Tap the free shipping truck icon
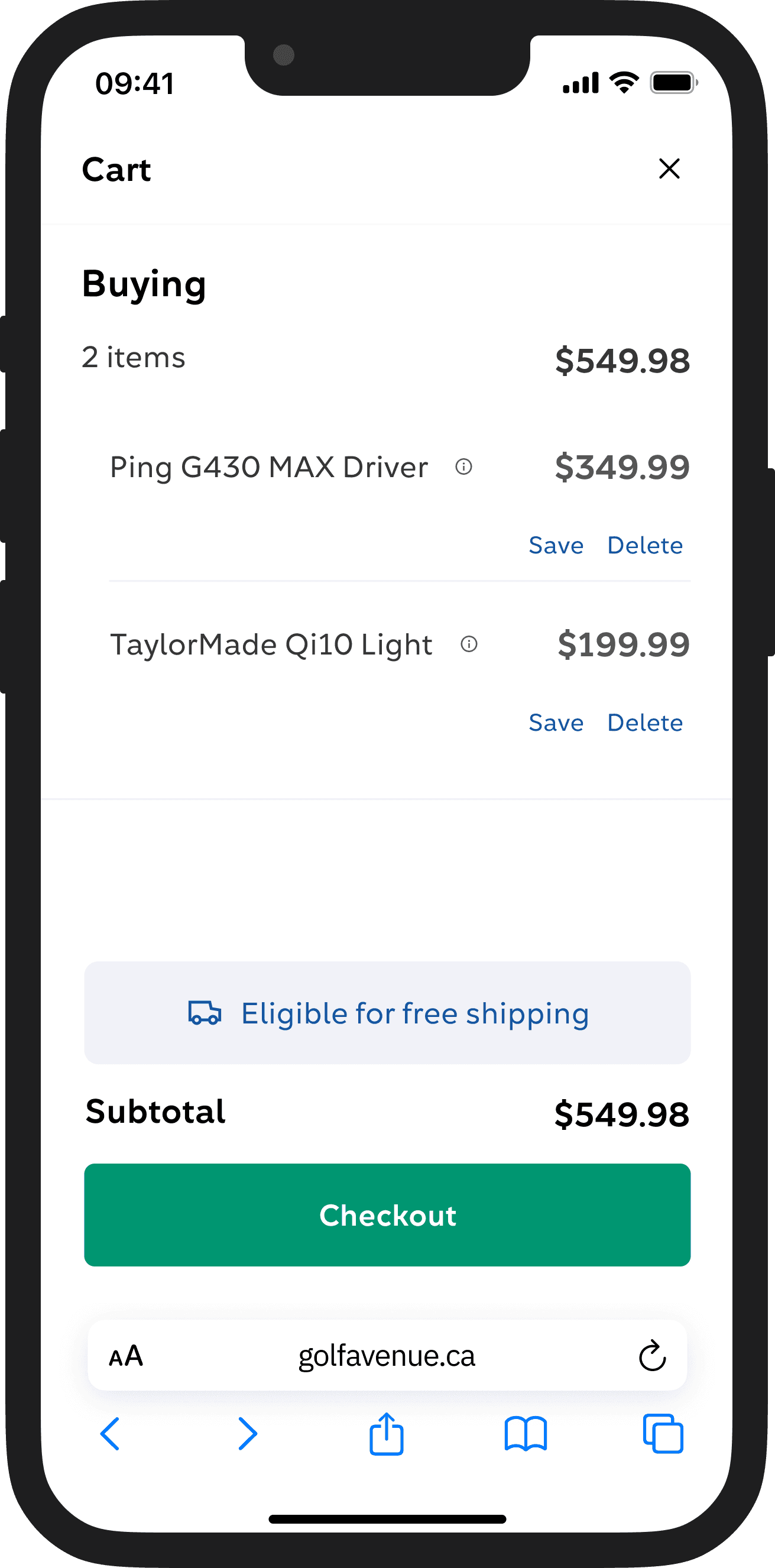The height and width of the screenshot is (1568, 775). pos(205,1013)
